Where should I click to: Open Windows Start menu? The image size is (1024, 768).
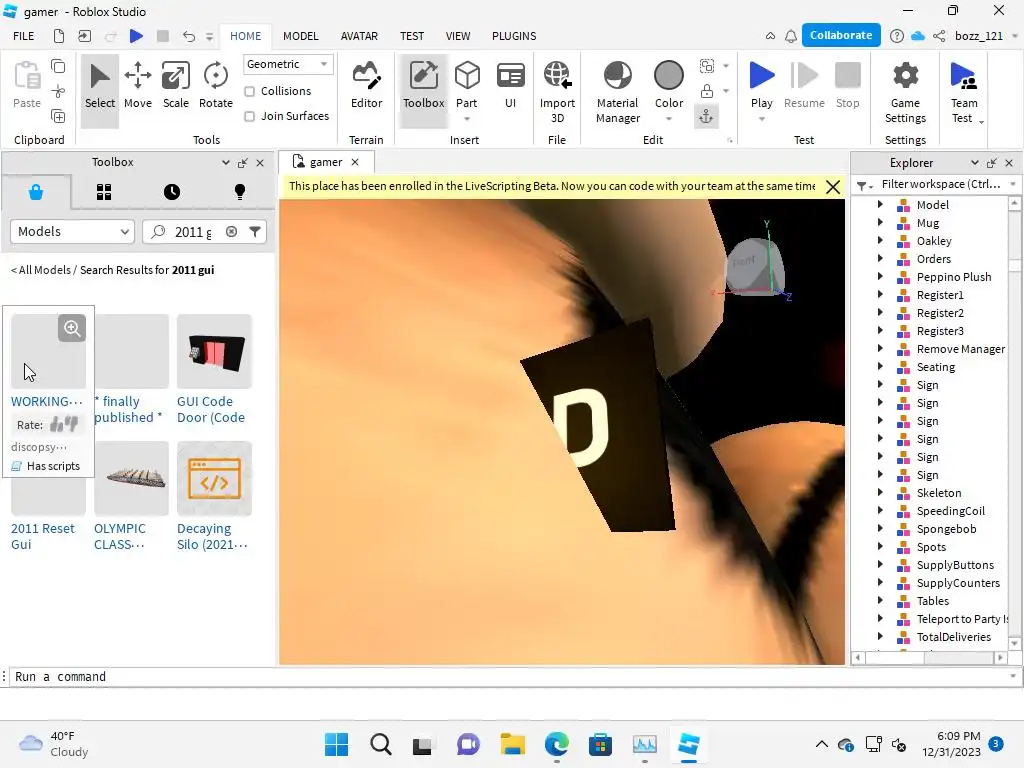[336, 744]
